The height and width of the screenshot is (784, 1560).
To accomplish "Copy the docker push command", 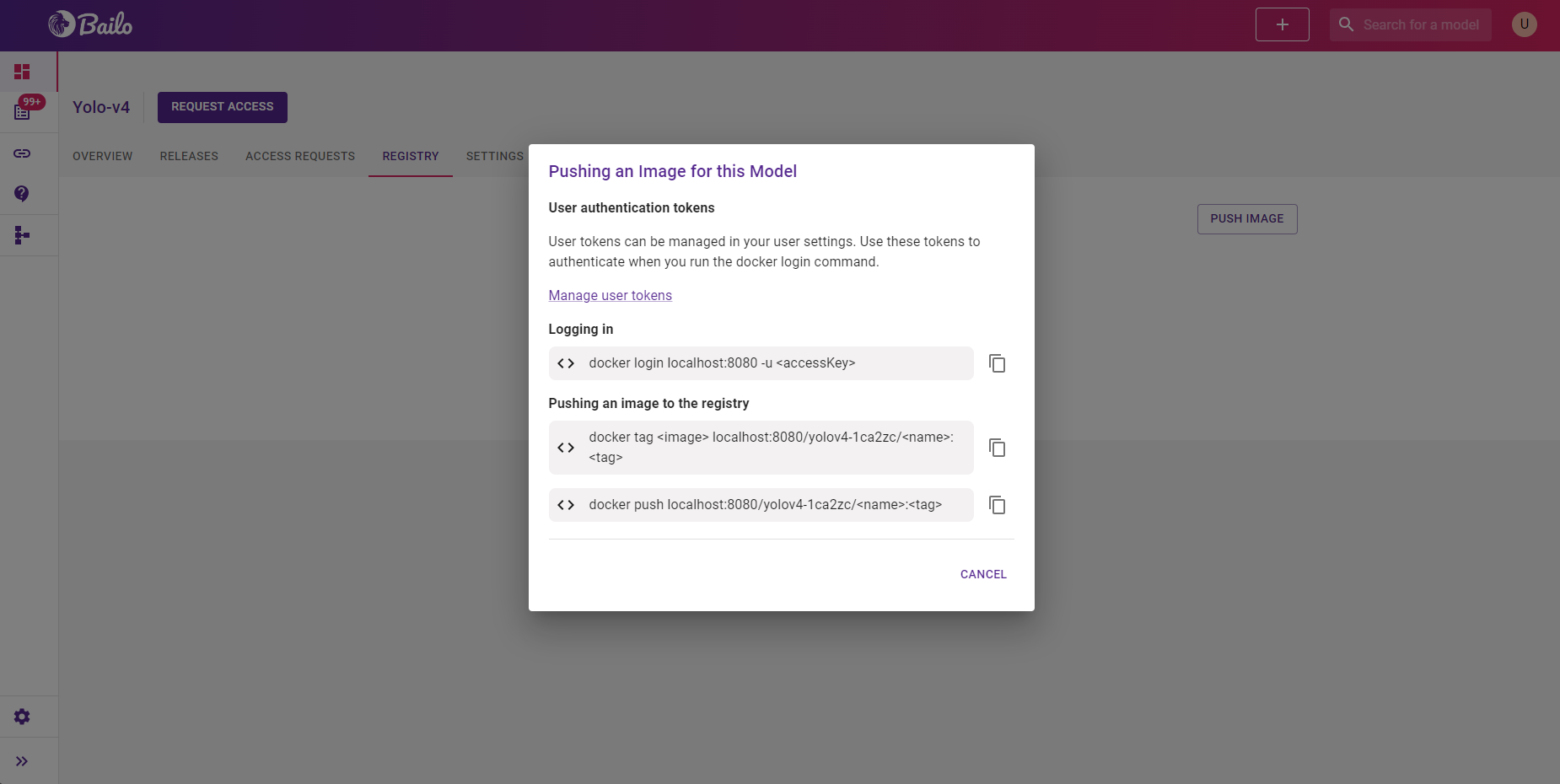I will click(997, 505).
